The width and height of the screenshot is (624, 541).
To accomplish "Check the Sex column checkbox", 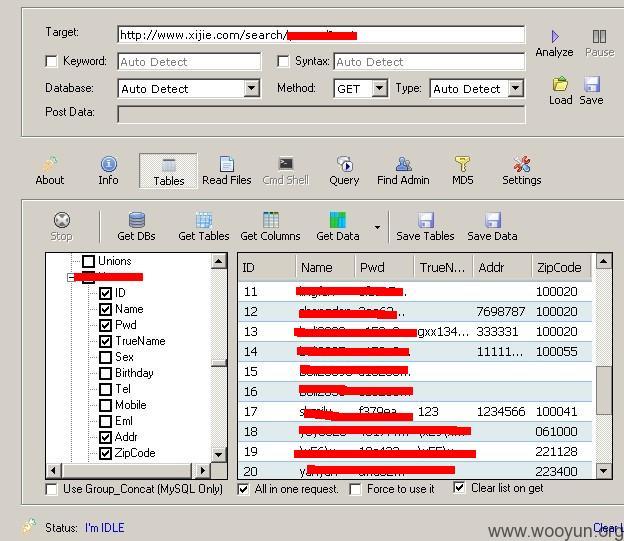I will click(x=105, y=357).
